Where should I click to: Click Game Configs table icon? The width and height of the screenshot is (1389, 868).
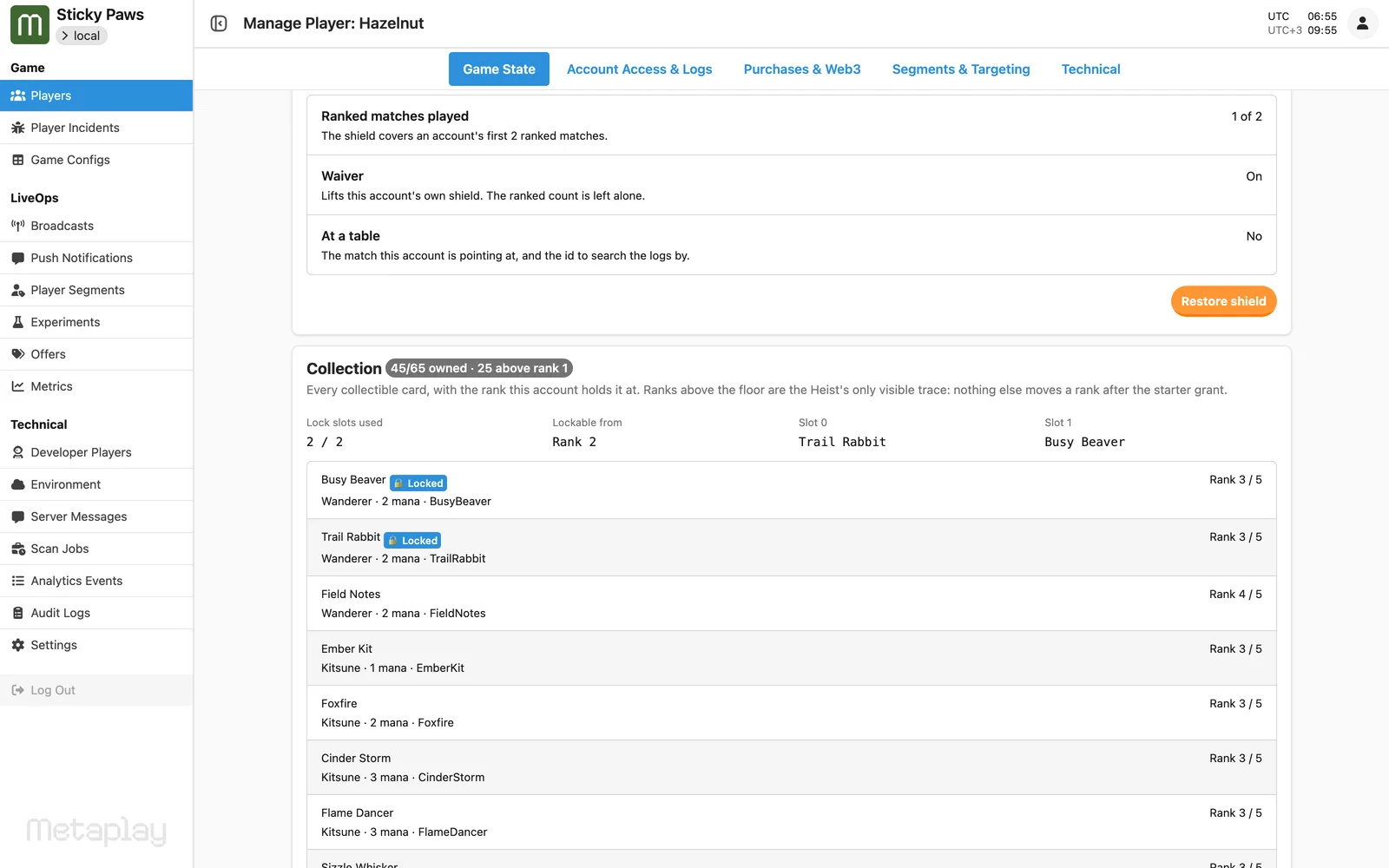(17, 160)
